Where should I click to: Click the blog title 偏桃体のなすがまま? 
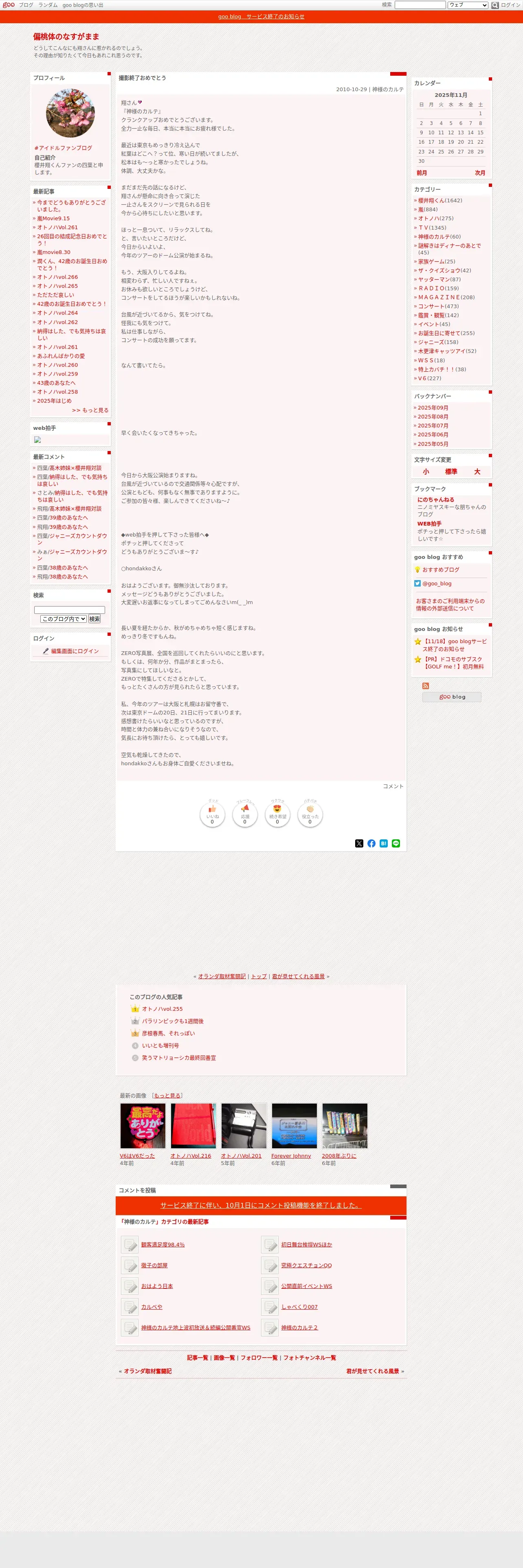[x=66, y=37]
